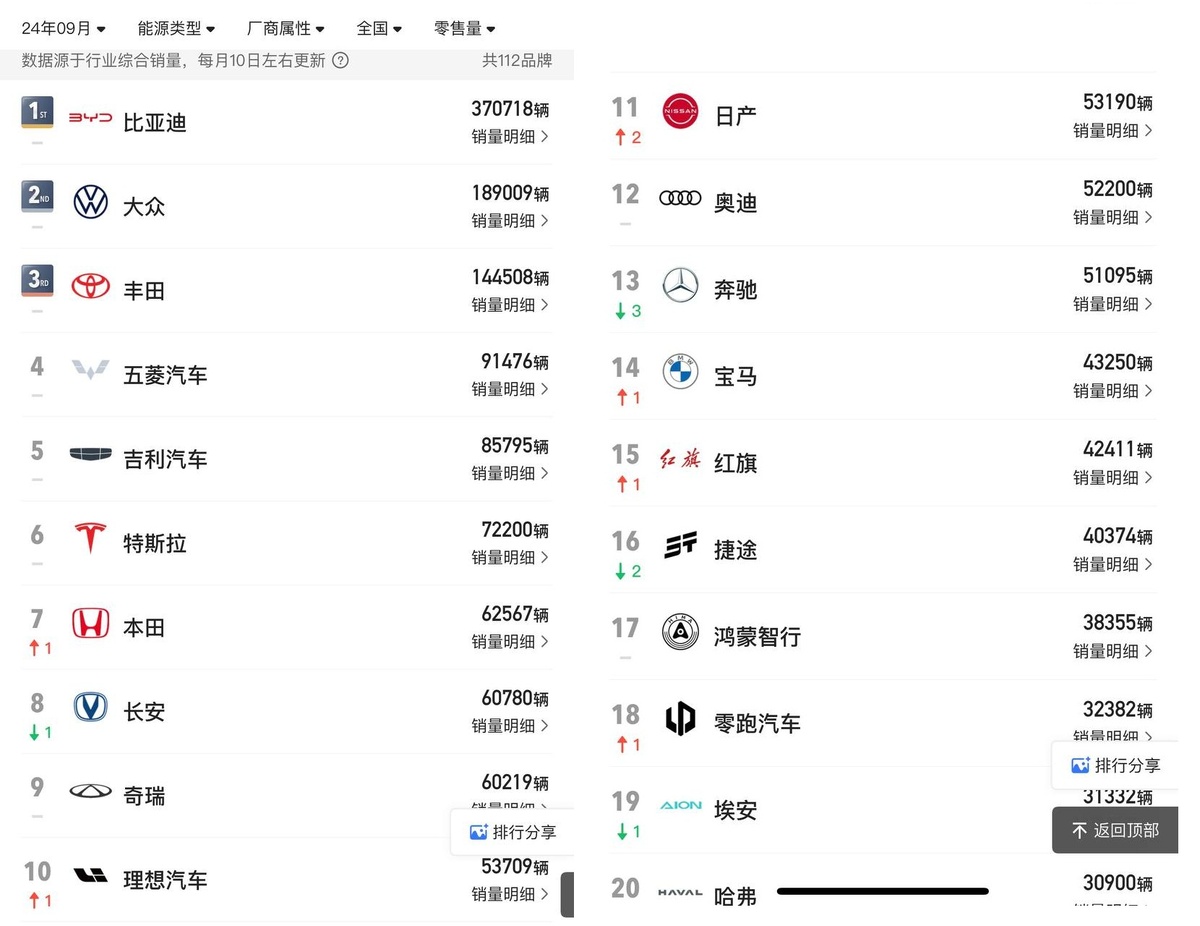Click the 共112品牌 count label
1200x926 pixels.
tap(517, 60)
